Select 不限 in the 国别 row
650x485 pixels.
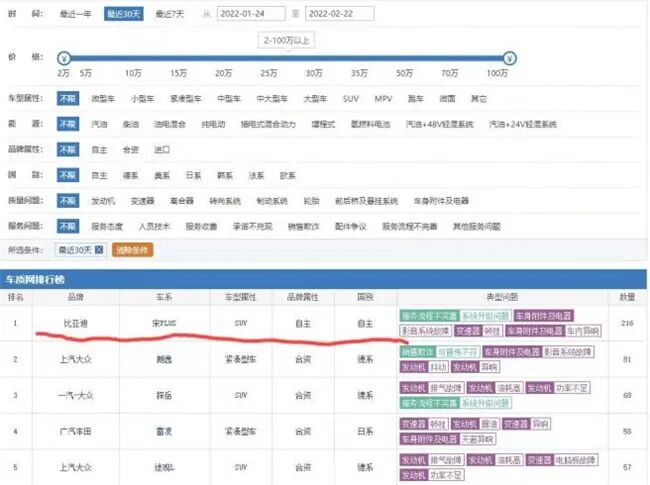click(68, 175)
